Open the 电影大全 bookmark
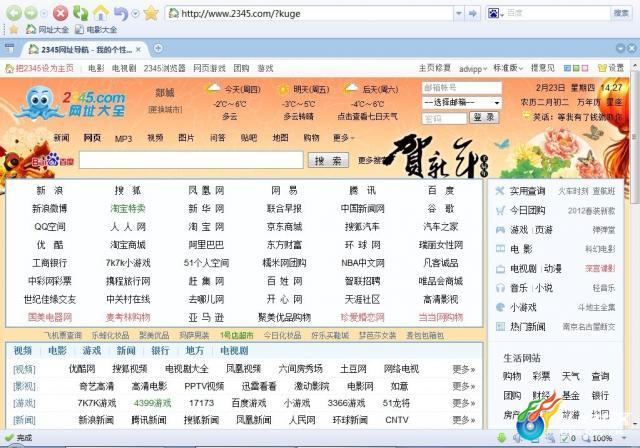 (x=96, y=30)
